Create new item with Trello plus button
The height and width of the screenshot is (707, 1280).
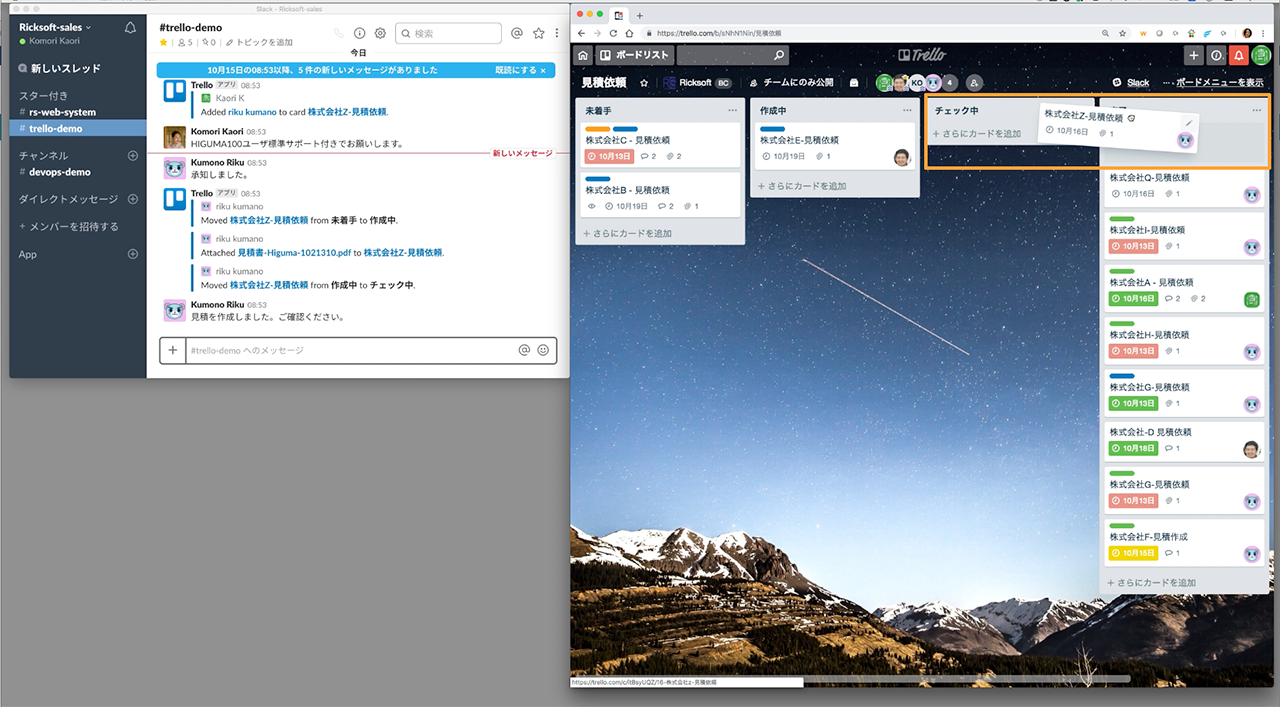(x=1193, y=56)
